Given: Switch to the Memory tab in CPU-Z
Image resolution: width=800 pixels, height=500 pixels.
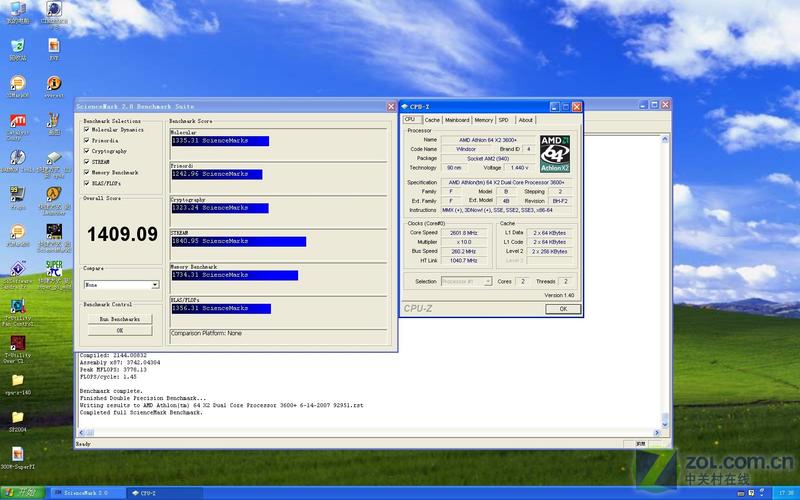Looking at the screenshot, I should 484,120.
